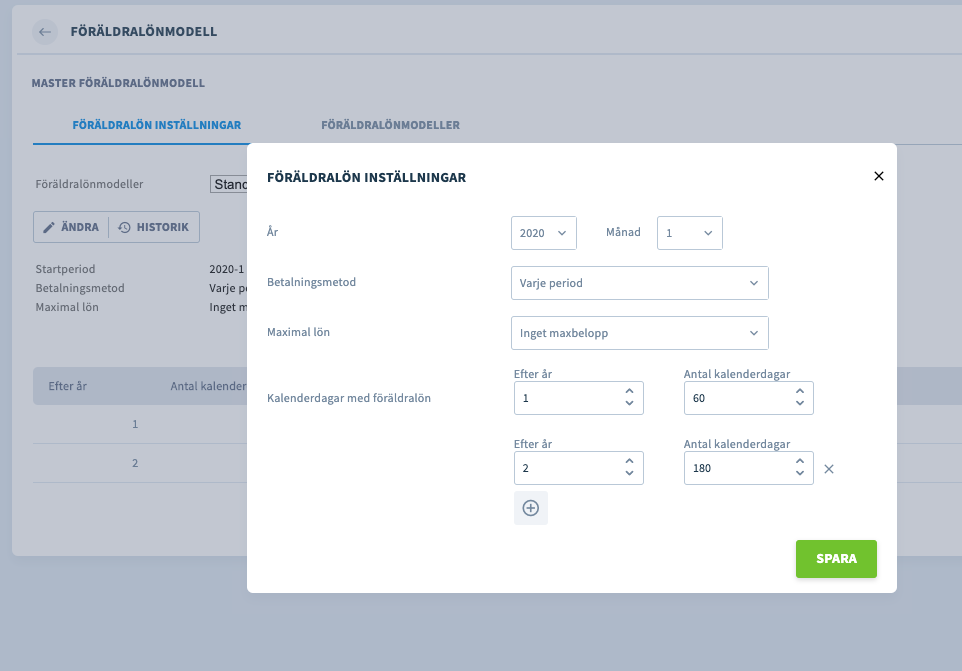Open Historik in background page
This screenshot has height=671, width=962.
[x=154, y=227]
